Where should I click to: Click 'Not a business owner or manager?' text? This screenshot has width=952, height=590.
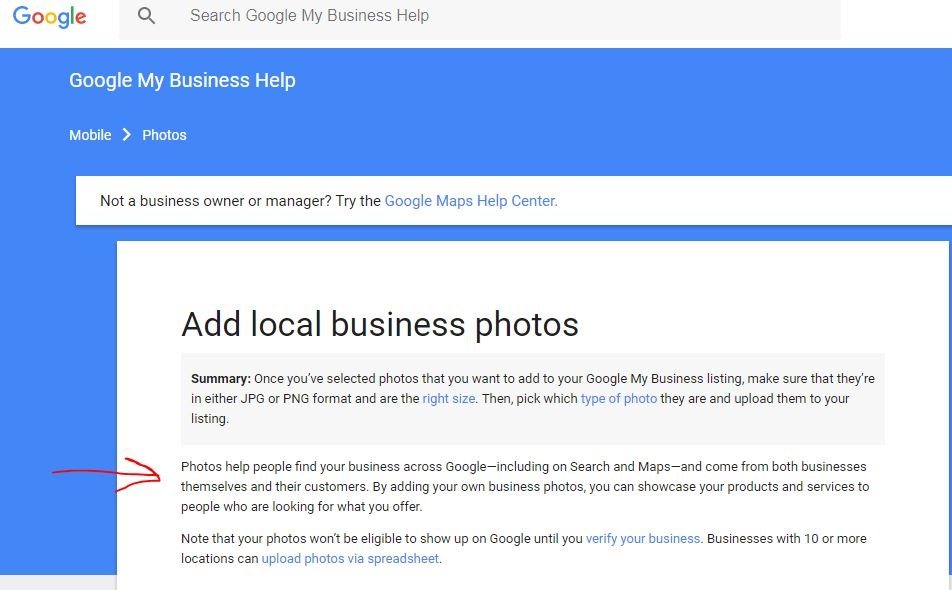tap(216, 201)
